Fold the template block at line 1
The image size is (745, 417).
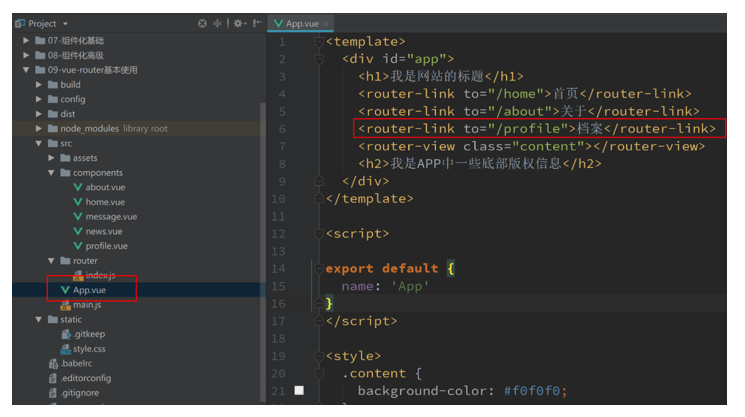(318, 41)
